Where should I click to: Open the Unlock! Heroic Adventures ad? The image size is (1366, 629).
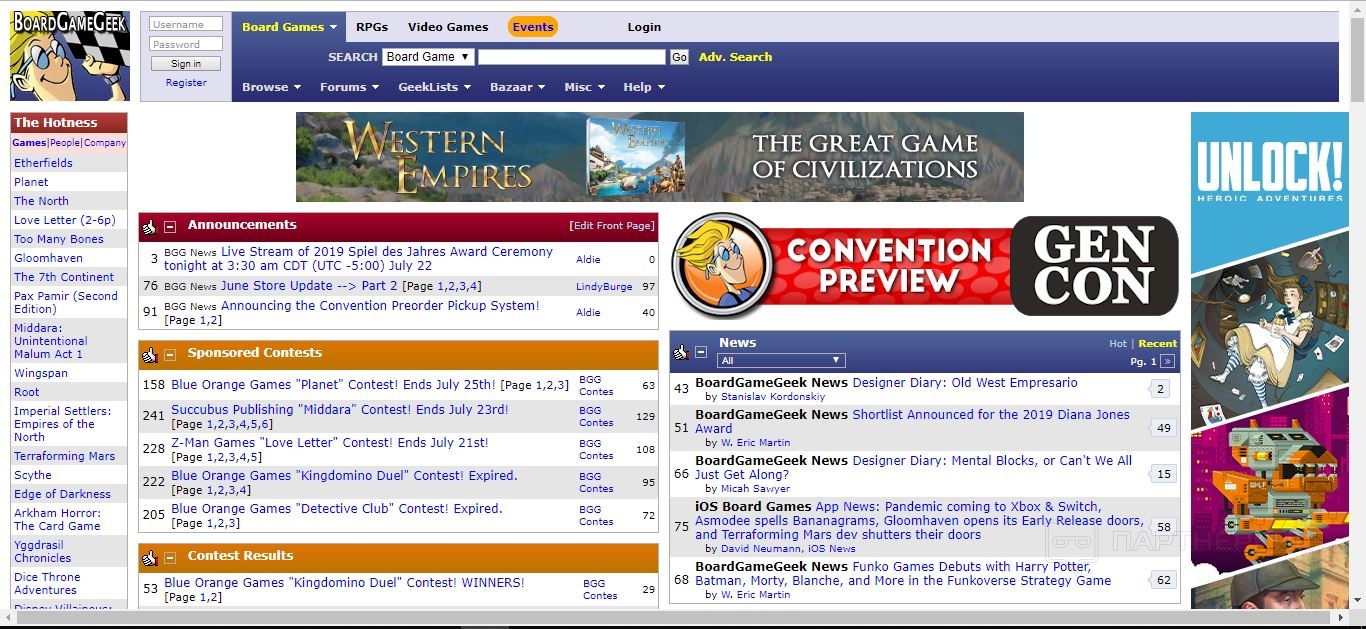(x=1270, y=360)
